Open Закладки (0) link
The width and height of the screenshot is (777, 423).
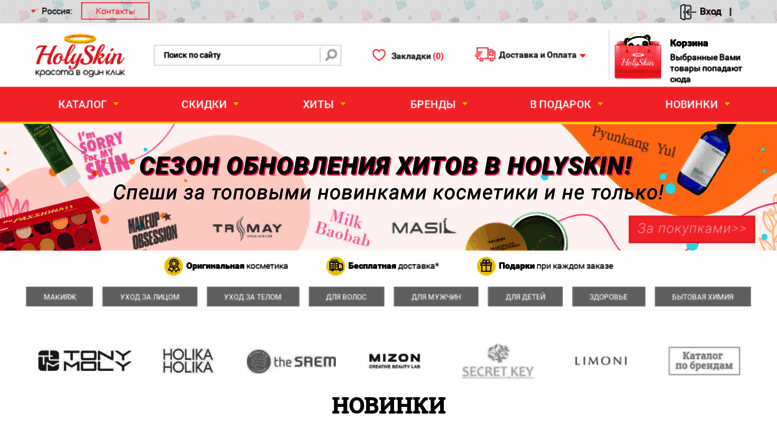pyautogui.click(x=417, y=56)
